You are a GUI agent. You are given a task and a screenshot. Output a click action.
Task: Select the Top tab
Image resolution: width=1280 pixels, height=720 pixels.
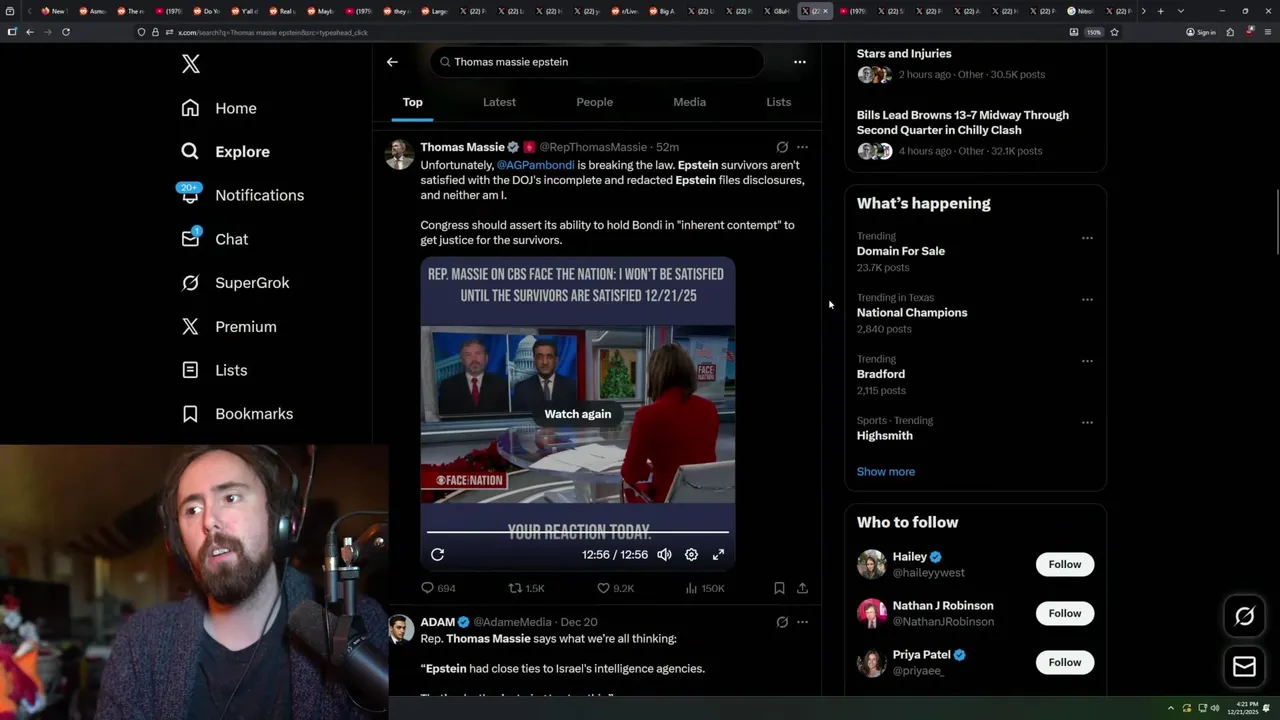click(412, 102)
